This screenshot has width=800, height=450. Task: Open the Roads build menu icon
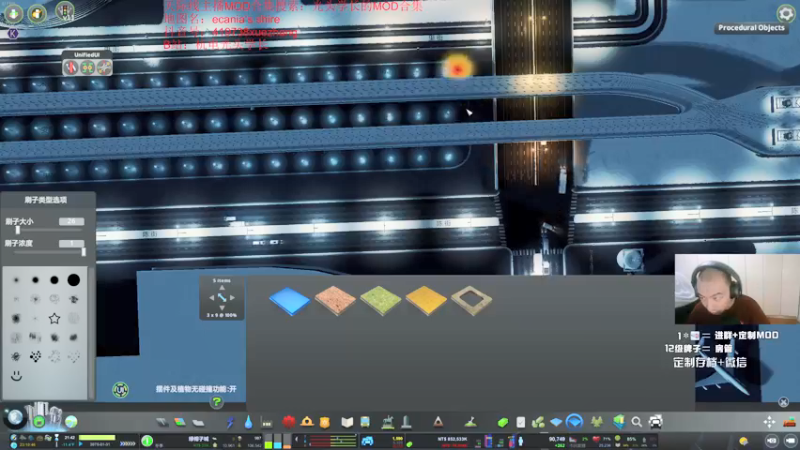tap(162, 422)
